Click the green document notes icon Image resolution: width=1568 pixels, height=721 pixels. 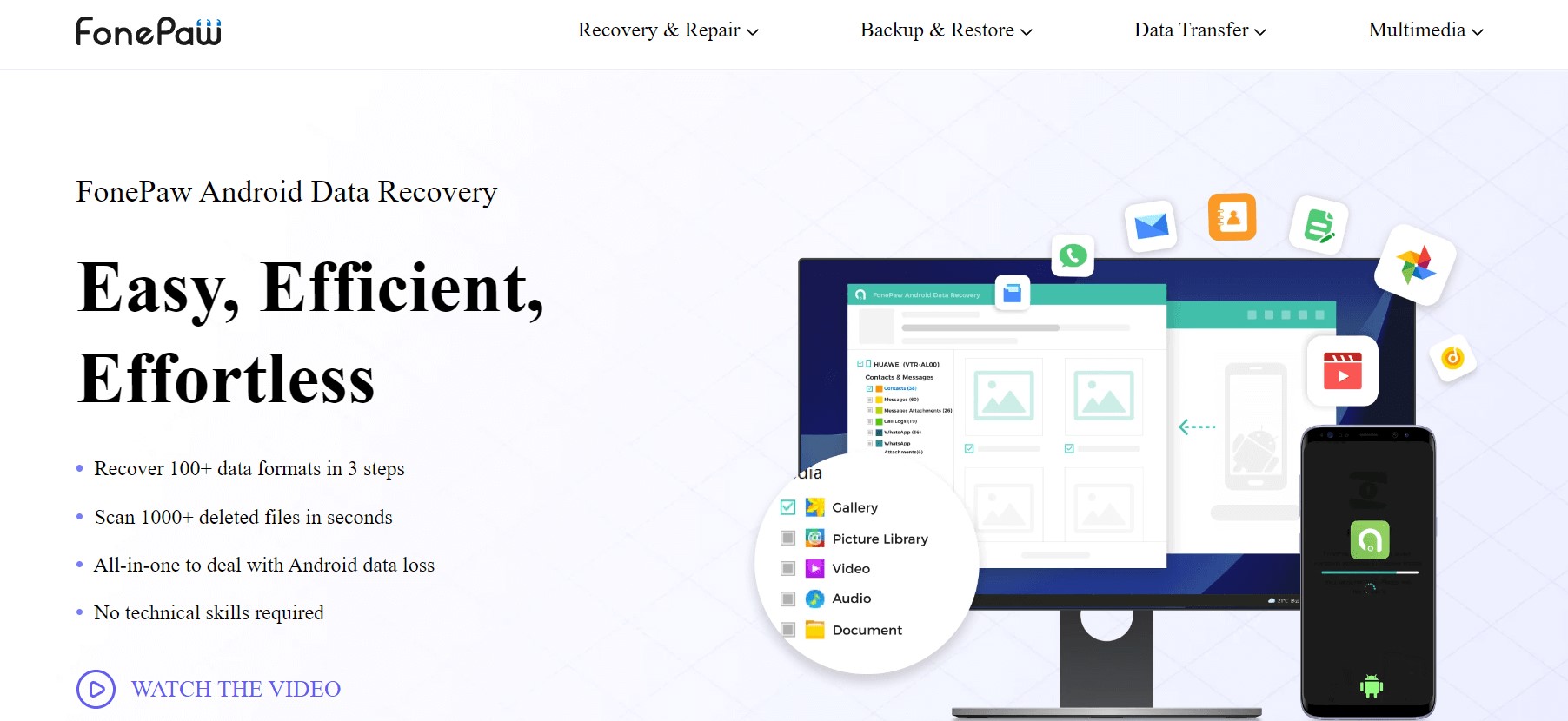1319,225
